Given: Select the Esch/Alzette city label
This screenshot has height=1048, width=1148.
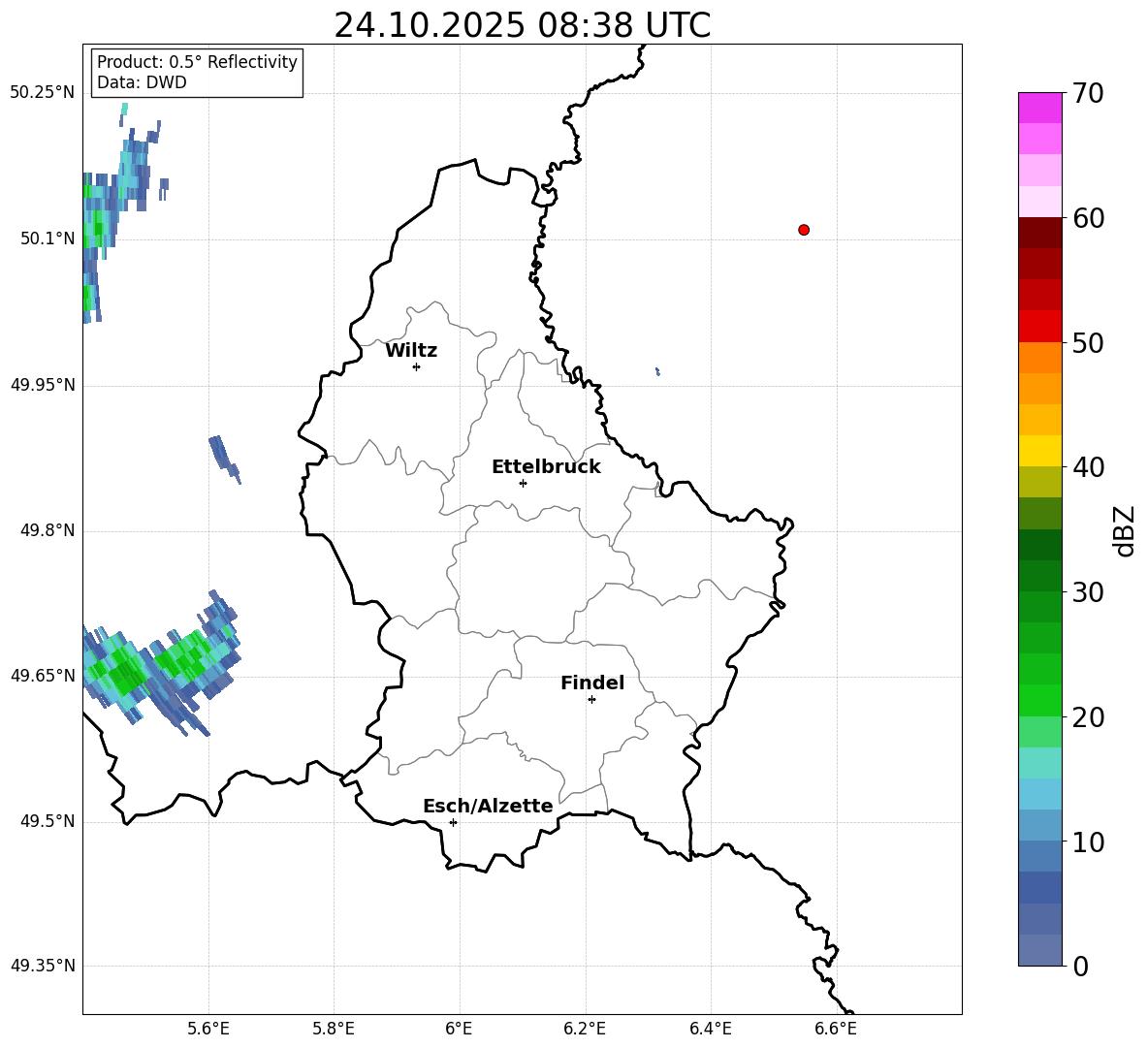Looking at the screenshot, I should point(488,806).
